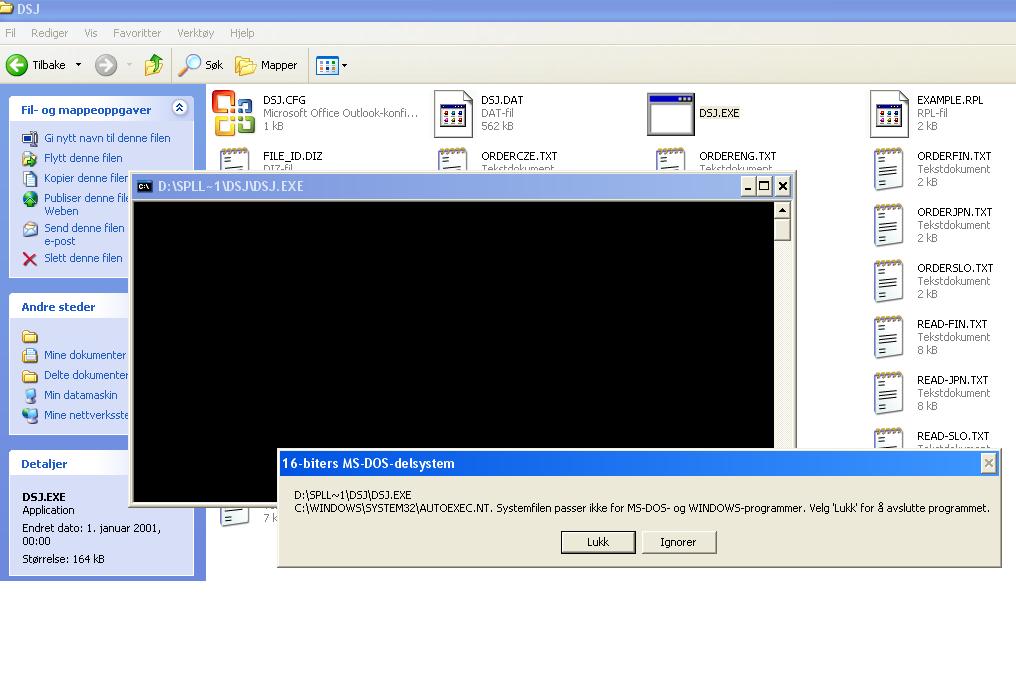Select the ORDERCZE.TXT file icon
Viewport: 1016px width, 696px height.
point(452,159)
